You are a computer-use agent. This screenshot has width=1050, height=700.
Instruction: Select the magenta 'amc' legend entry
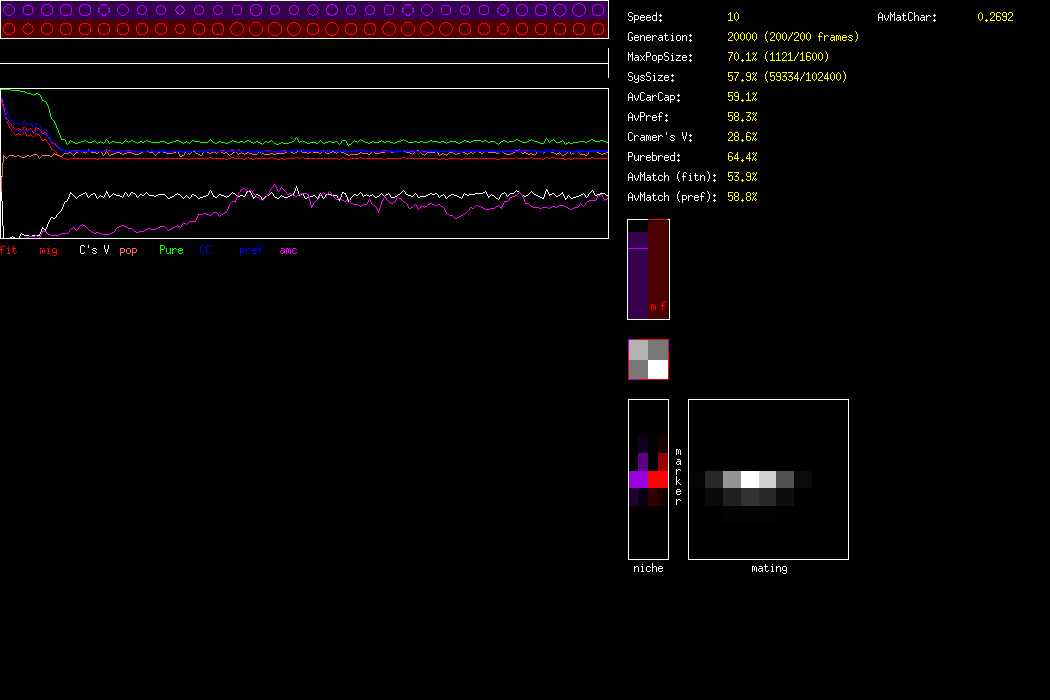click(x=288, y=250)
